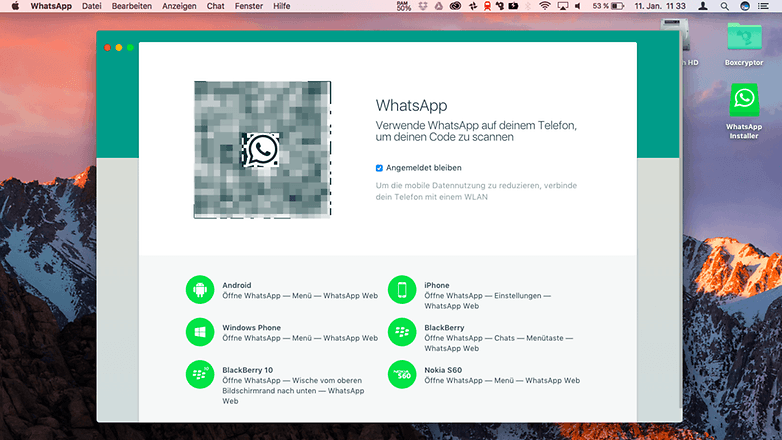This screenshot has height=440, width=782.
Task: Click the Android platform icon
Action: point(200,289)
